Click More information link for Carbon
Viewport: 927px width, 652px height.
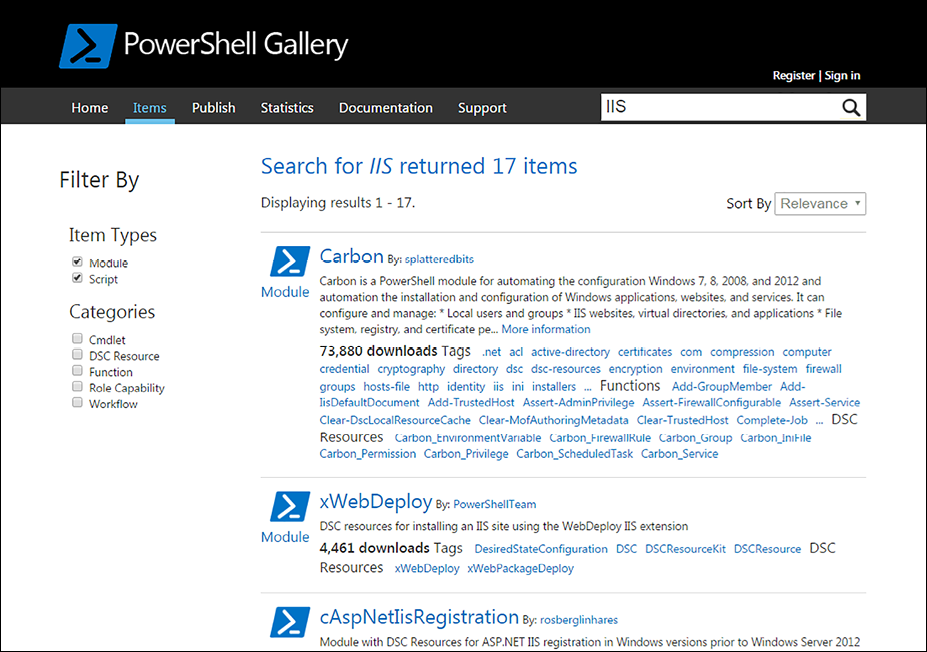point(546,329)
